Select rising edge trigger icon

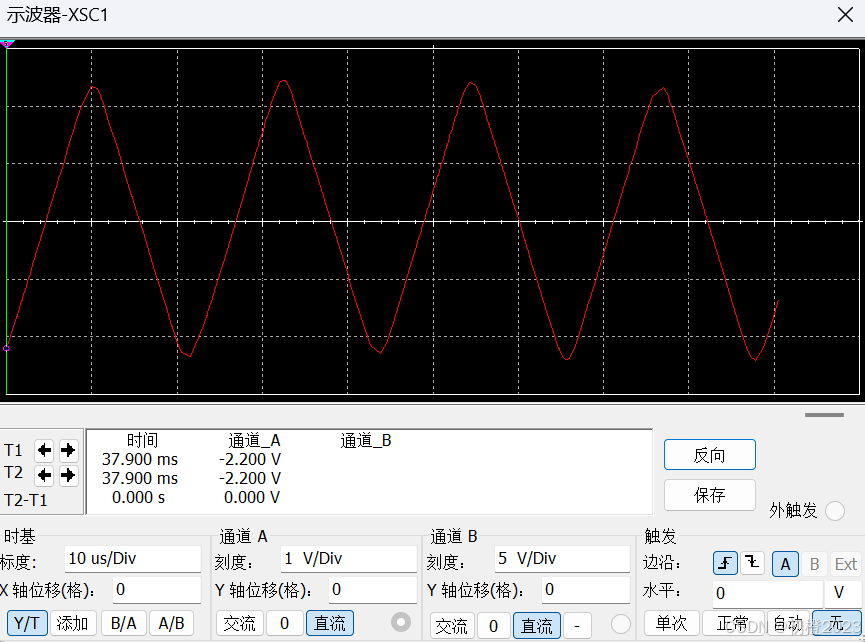[725, 563]
